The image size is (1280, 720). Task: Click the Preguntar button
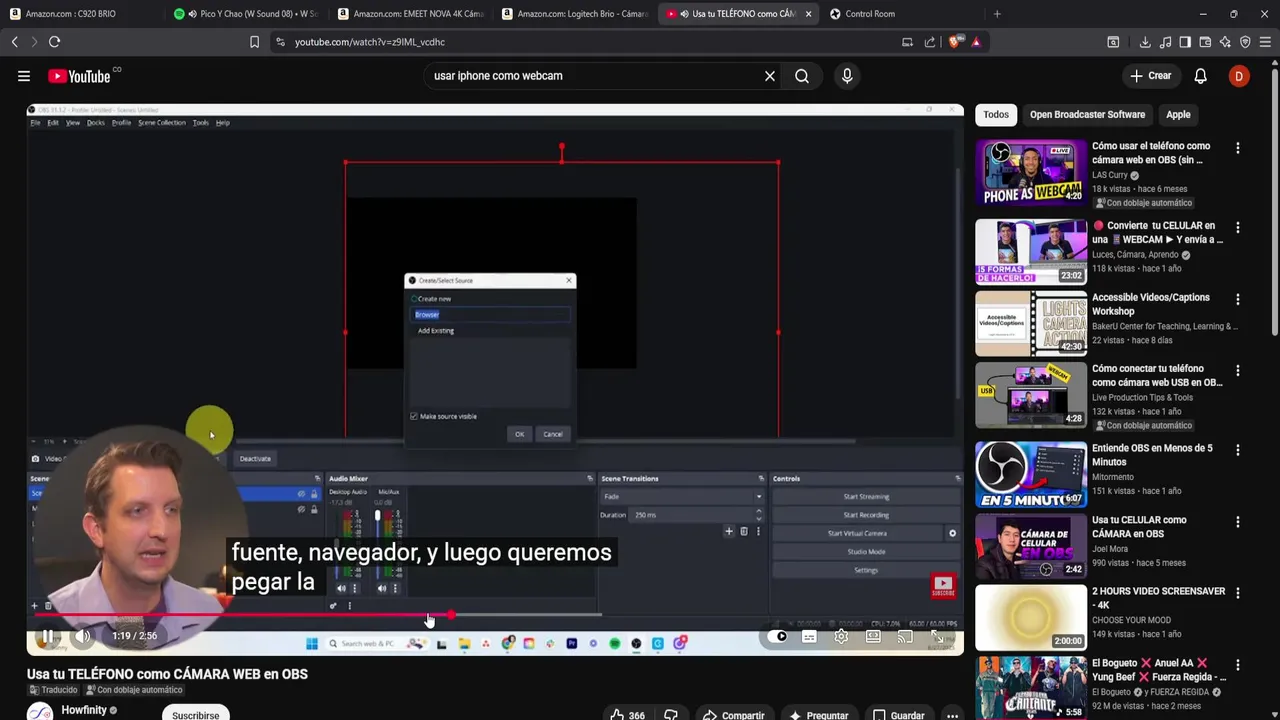point(818,715)
